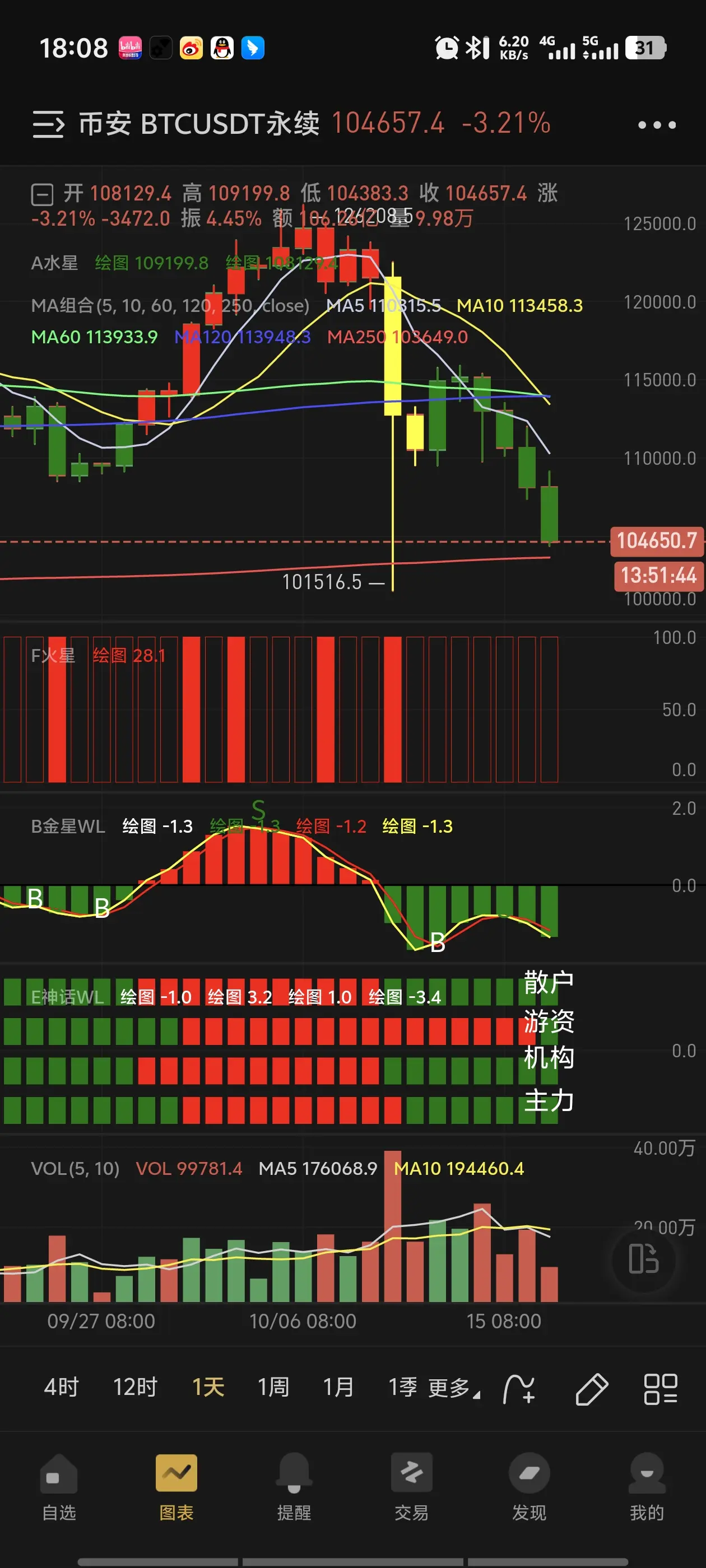Select the 1天 timeframe
This screenshot has height=1568, width=706.
point(208,1387)
